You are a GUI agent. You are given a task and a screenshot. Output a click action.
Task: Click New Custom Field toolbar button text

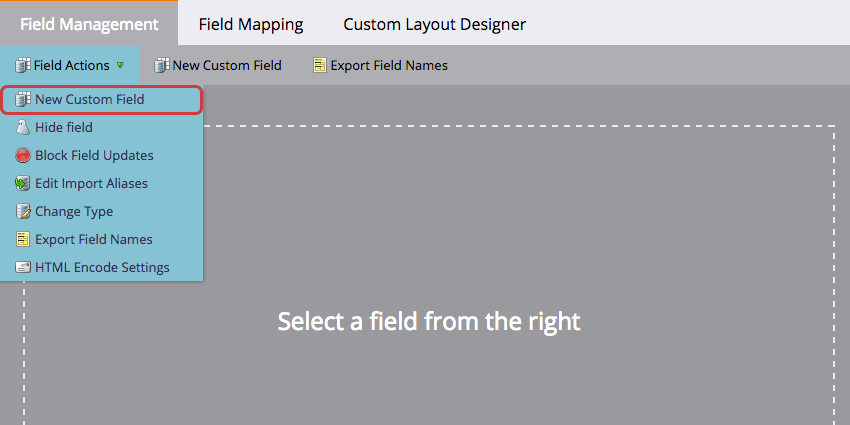[x=227, y=66]
